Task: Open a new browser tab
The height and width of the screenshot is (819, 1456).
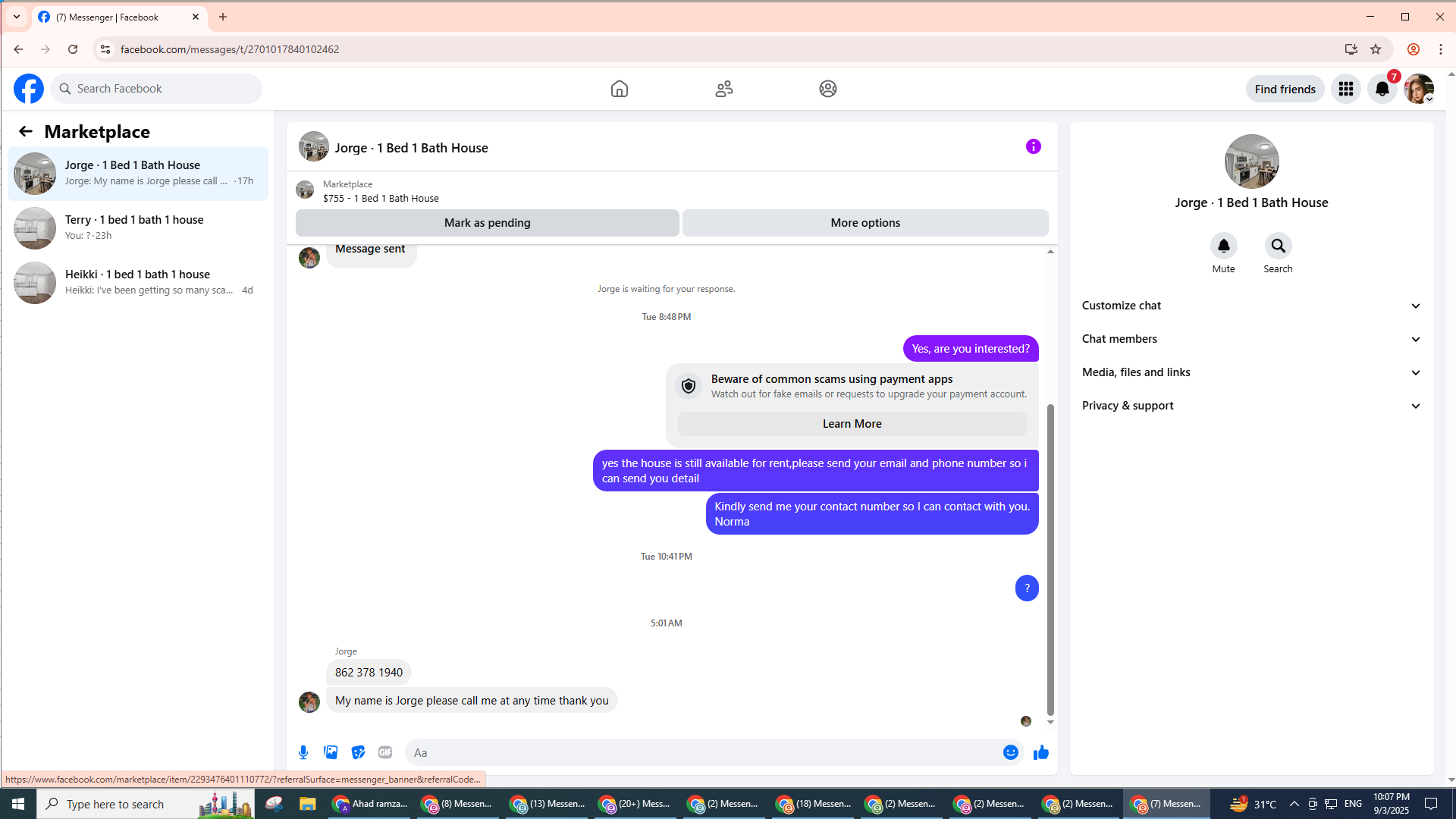Action: (x=223, y=17)
